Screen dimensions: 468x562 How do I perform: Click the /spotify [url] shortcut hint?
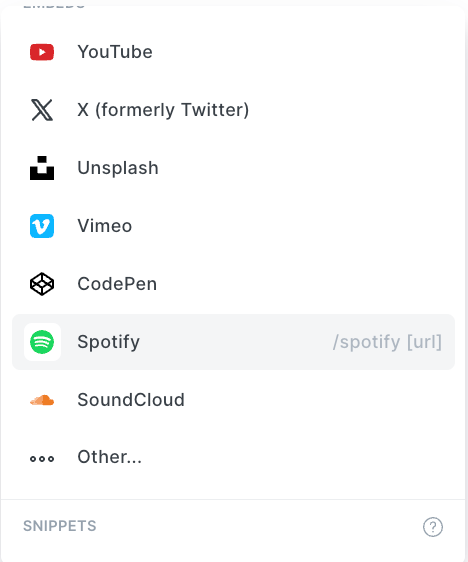click(387, 342)
